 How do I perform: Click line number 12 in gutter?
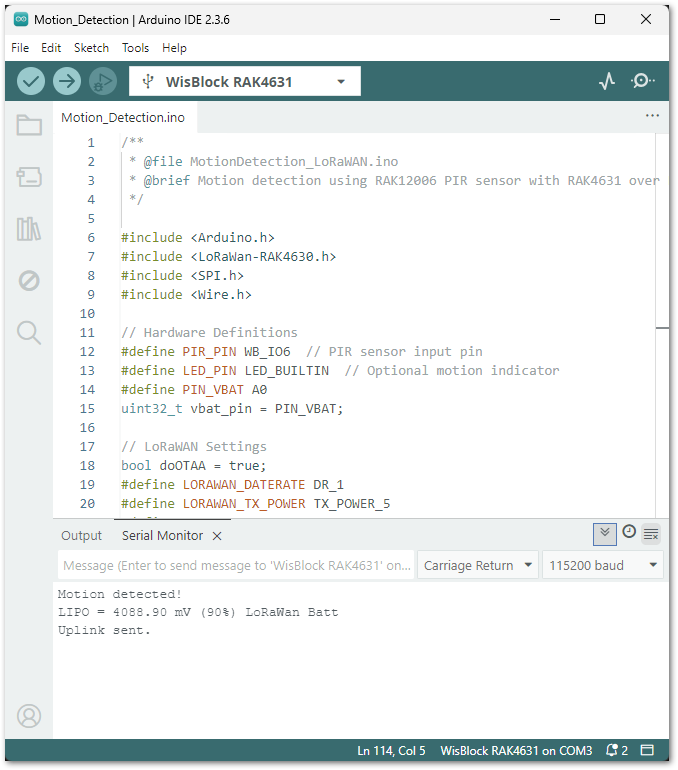[87, 352]
